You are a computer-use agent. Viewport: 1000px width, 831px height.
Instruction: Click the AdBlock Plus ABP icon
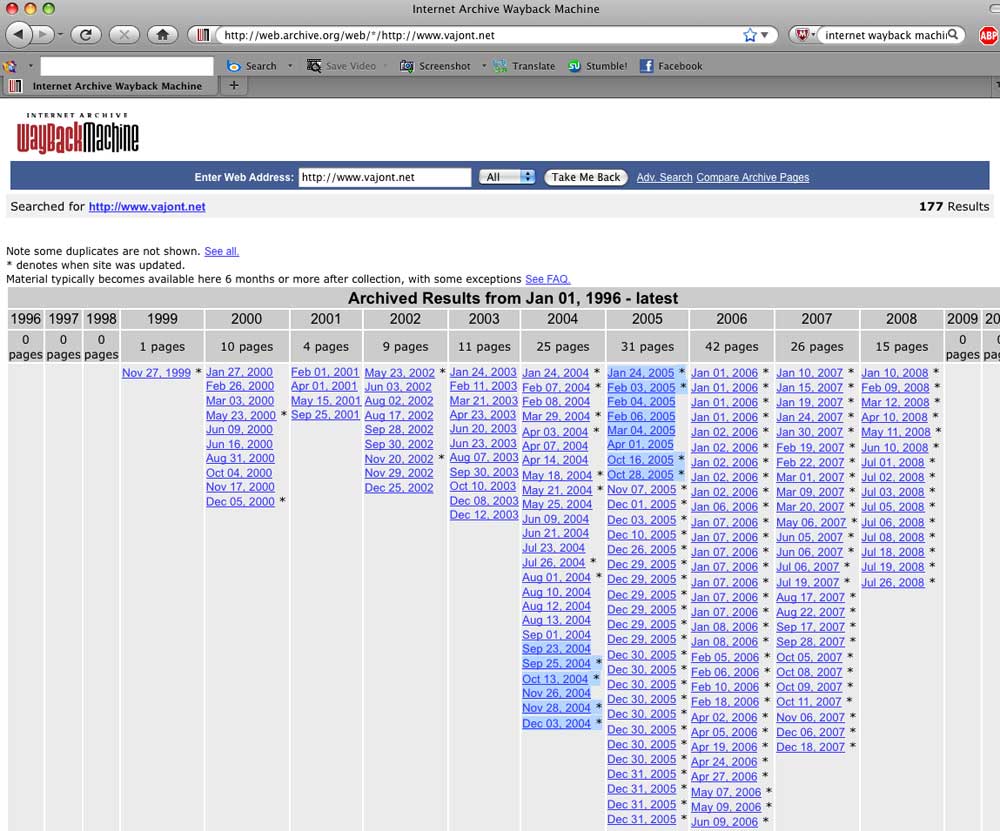click(988, 35)
